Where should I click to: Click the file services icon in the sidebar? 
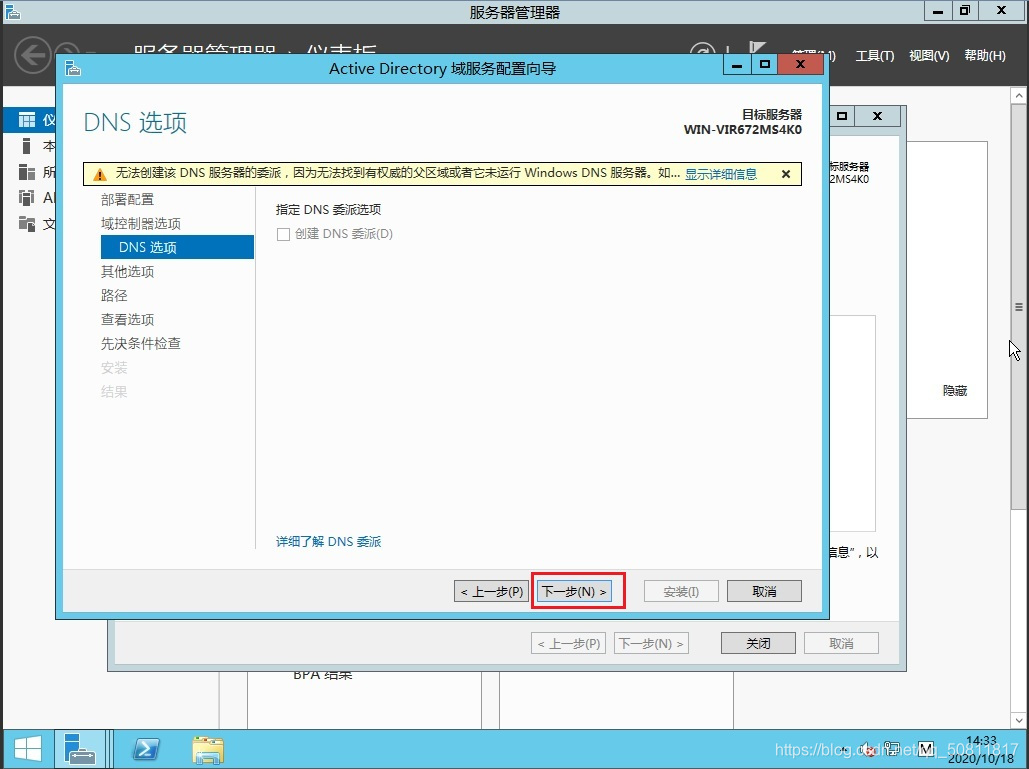click(27, 224)
